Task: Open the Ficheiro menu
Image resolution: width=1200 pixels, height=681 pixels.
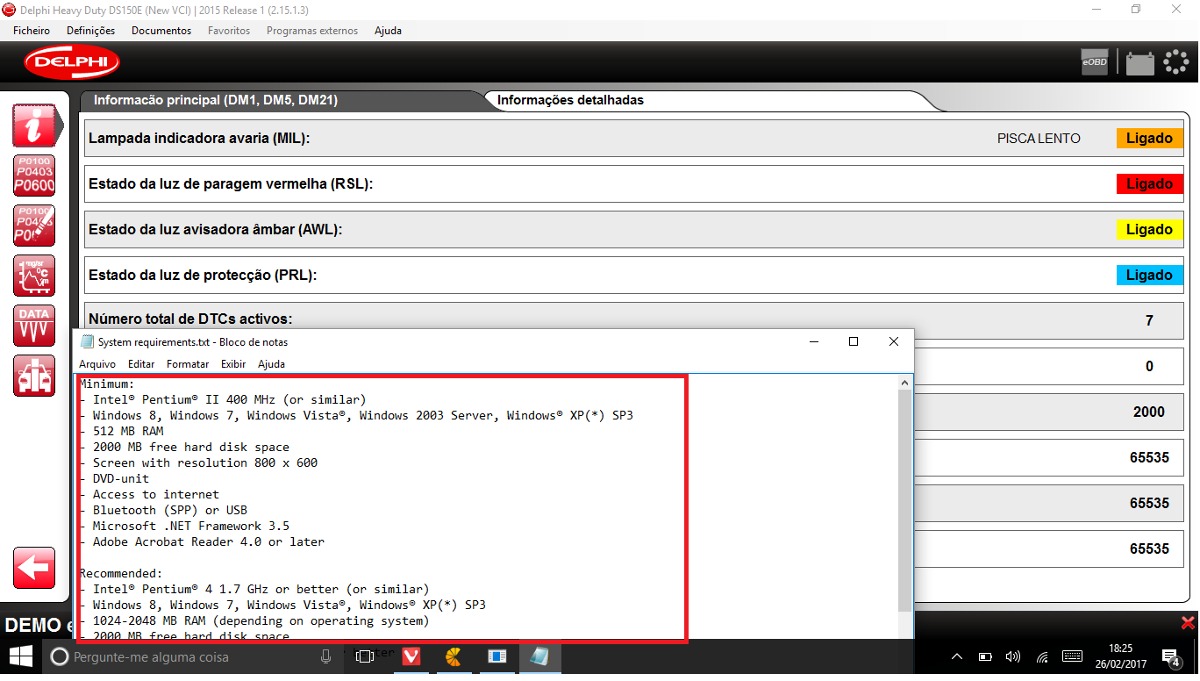Action: 32,31
